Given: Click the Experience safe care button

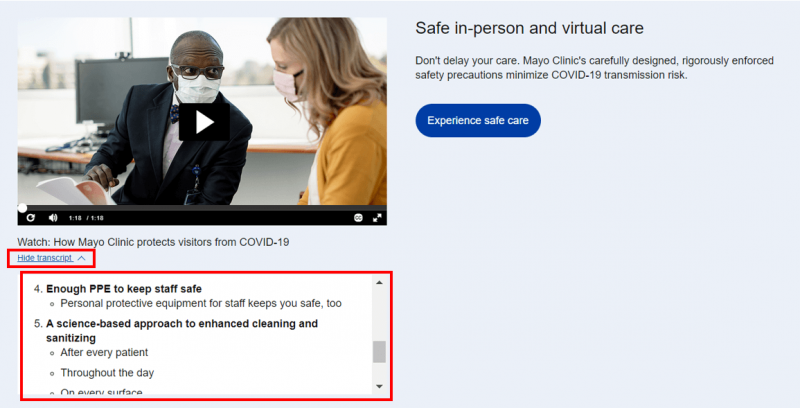Looking at the screenshot, I should 478,120.
